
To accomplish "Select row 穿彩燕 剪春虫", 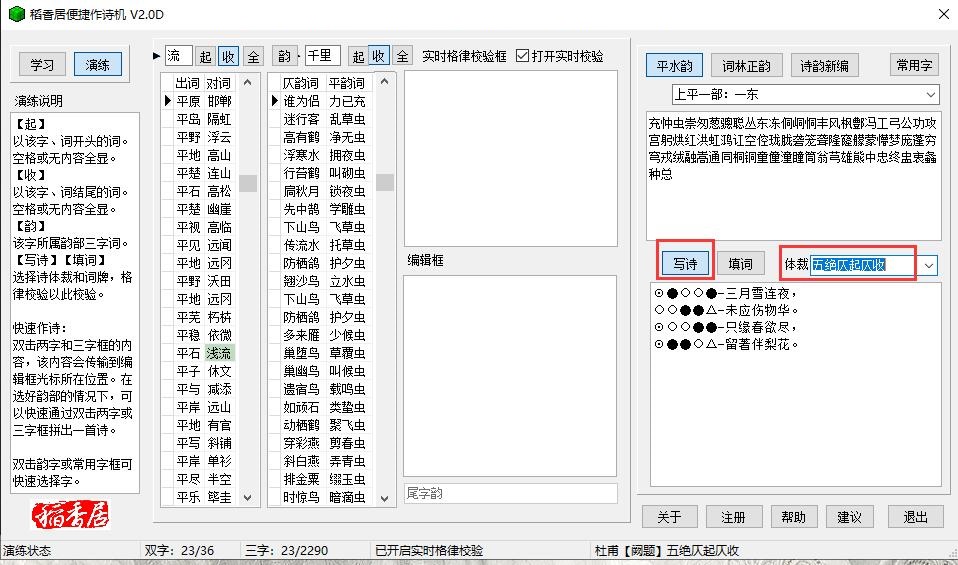I will click(x=324, y=443).
